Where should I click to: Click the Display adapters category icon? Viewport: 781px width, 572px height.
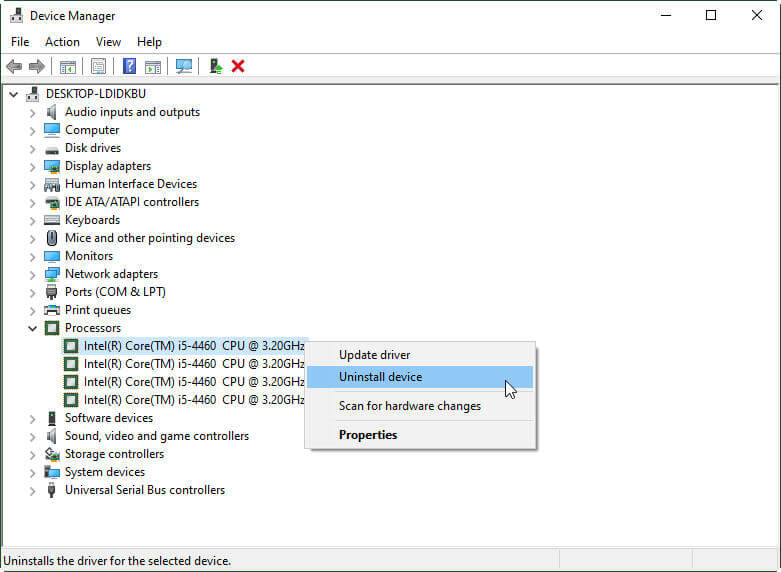(x=53, y=166)
